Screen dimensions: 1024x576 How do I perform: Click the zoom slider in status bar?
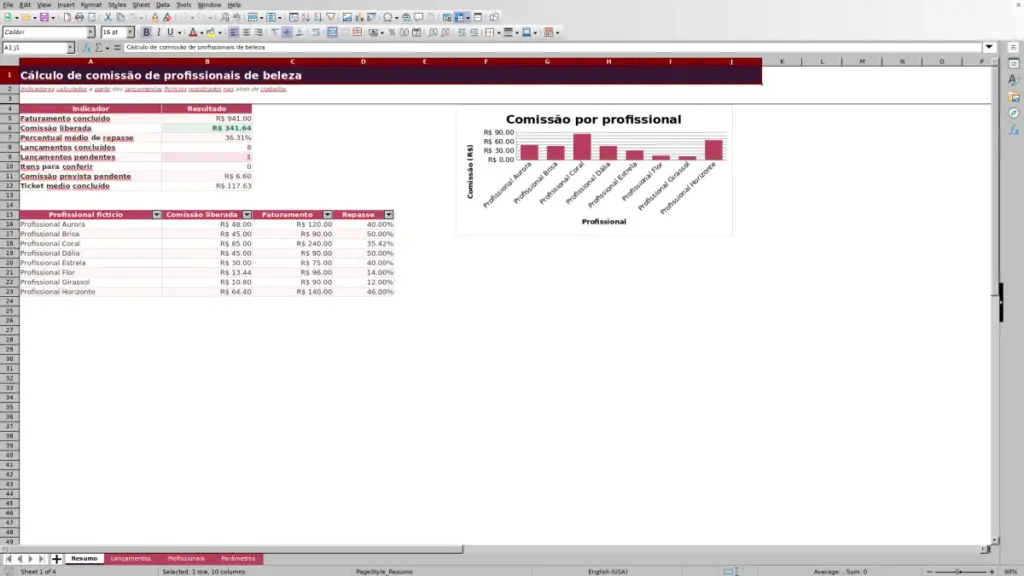960,571
